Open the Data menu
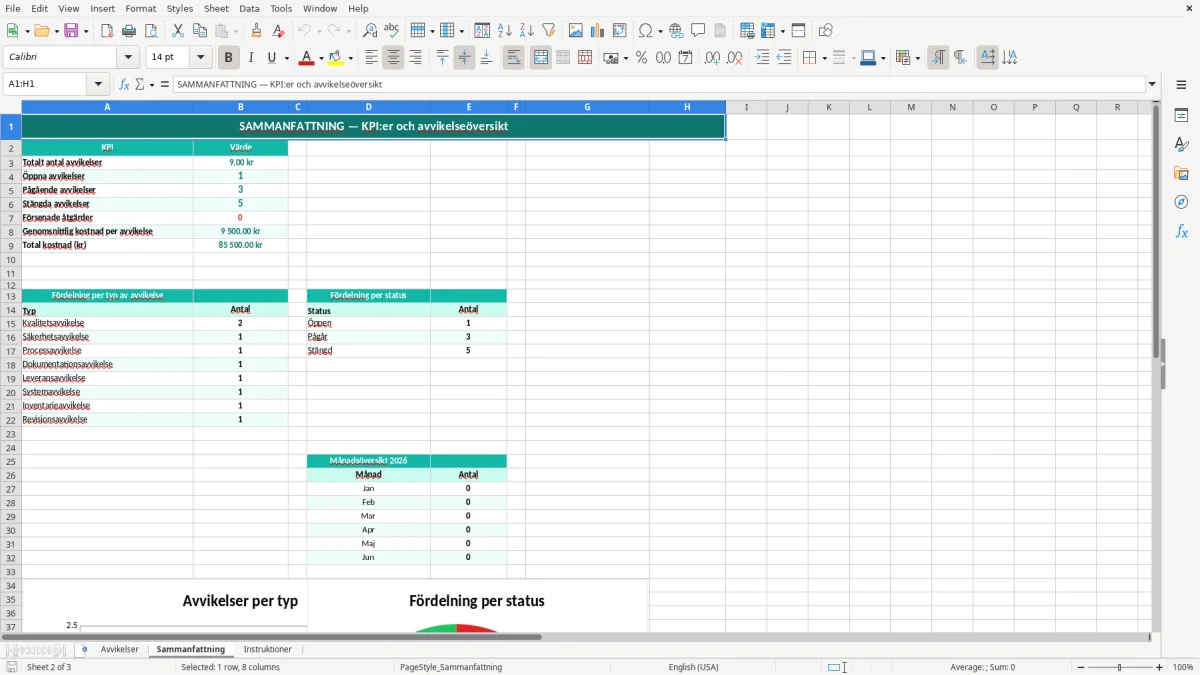Image resolution: width=1200 pixels, height=675 pixels. [x=249, y=8]
